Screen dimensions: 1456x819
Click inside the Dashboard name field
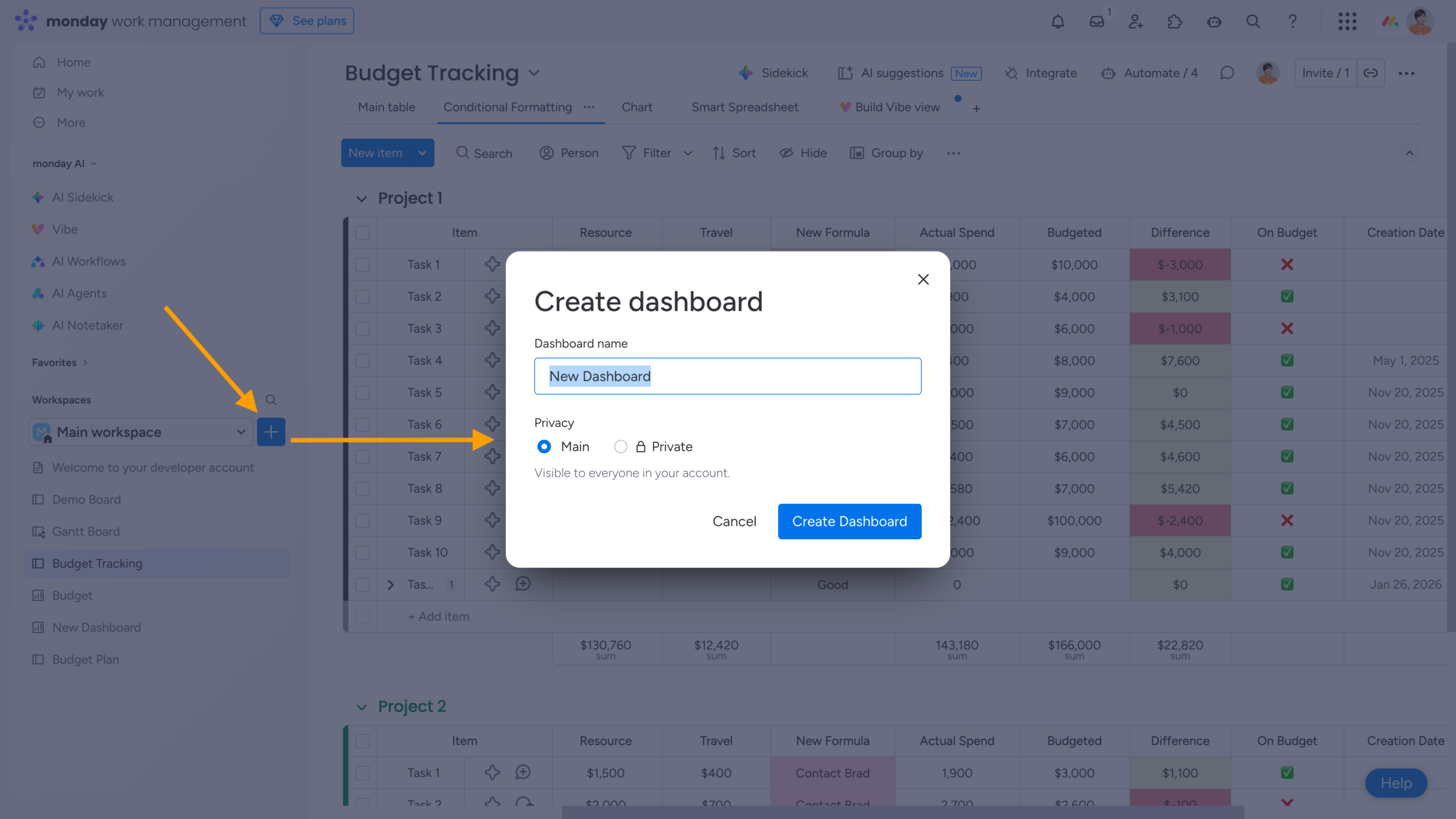point(727,375)
